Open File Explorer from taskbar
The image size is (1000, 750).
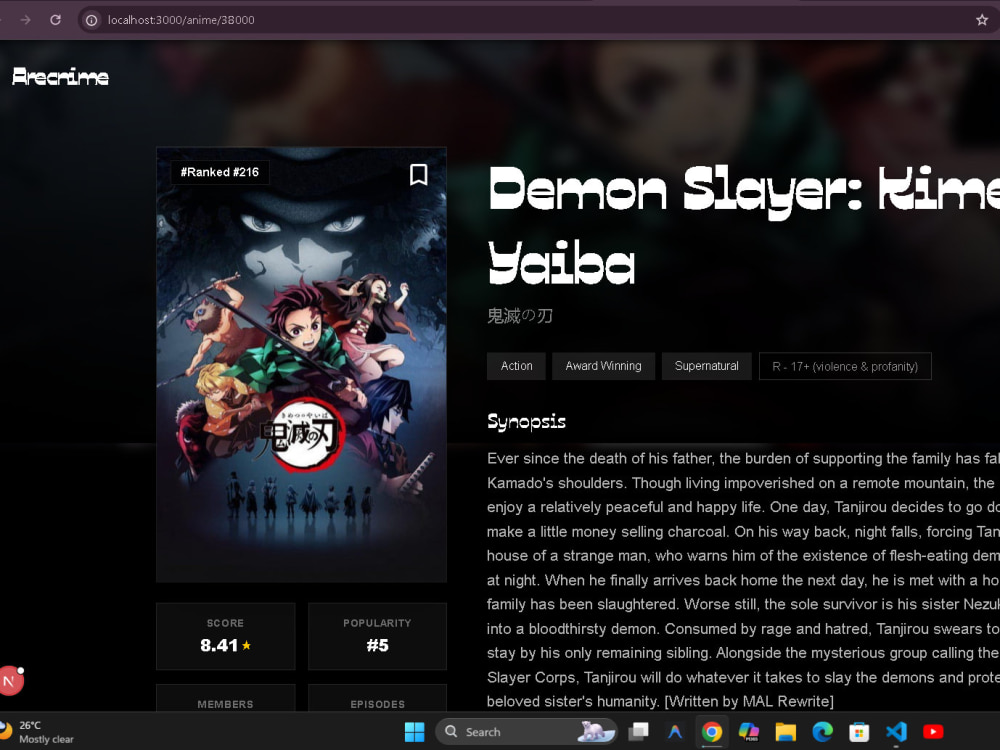click(786, 732)
